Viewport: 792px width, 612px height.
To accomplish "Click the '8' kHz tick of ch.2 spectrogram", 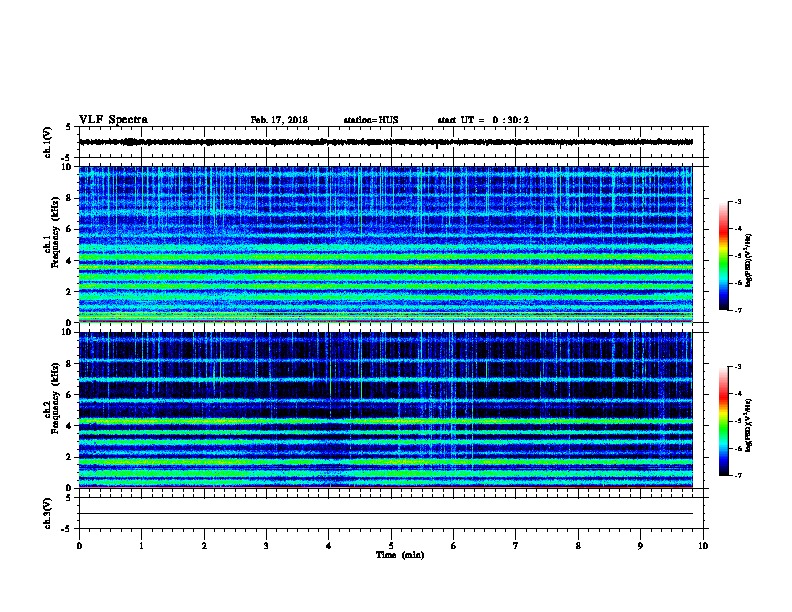I will pyautogui.click(x=70, y=364).
